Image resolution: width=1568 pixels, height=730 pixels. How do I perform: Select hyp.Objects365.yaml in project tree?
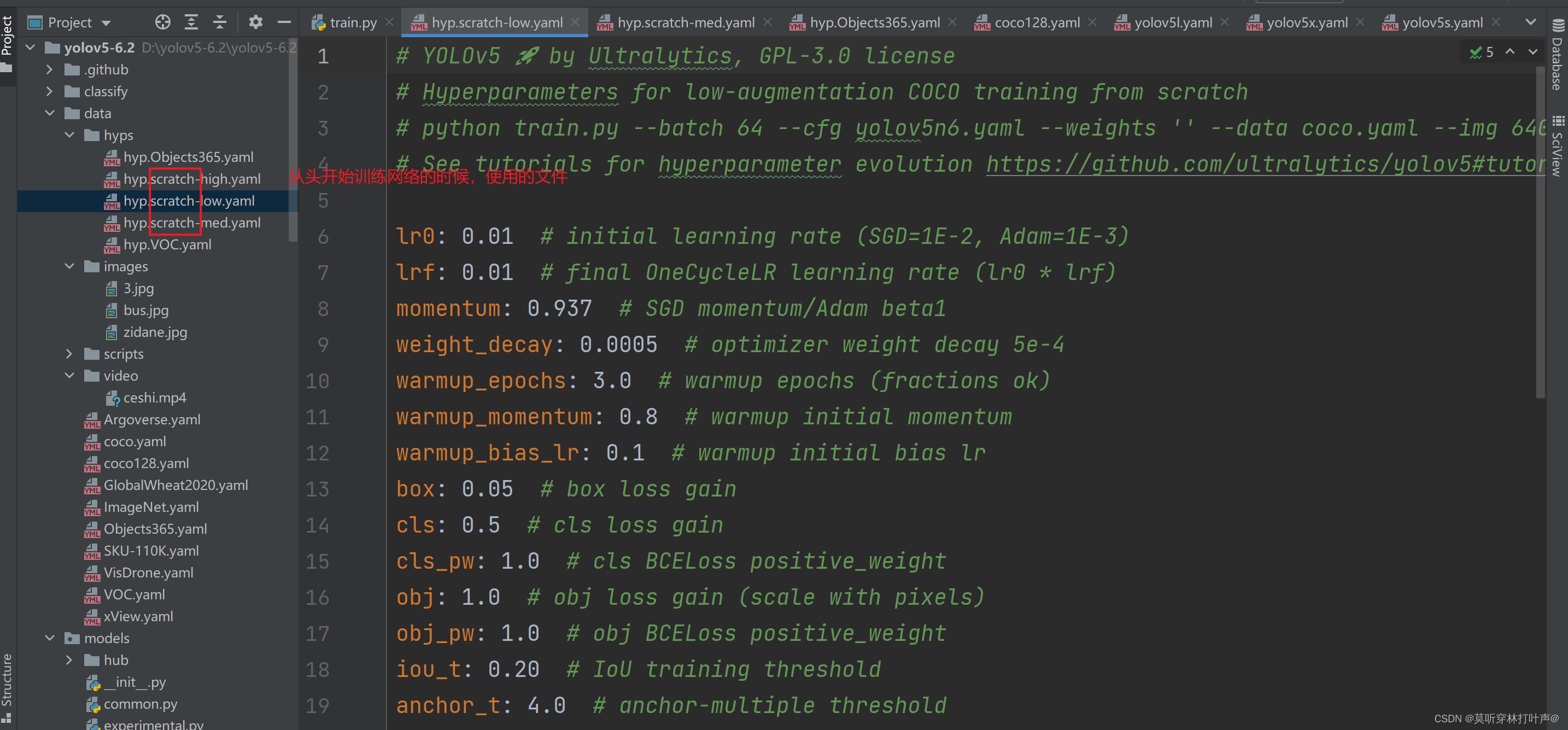click(x=188, y=157)
